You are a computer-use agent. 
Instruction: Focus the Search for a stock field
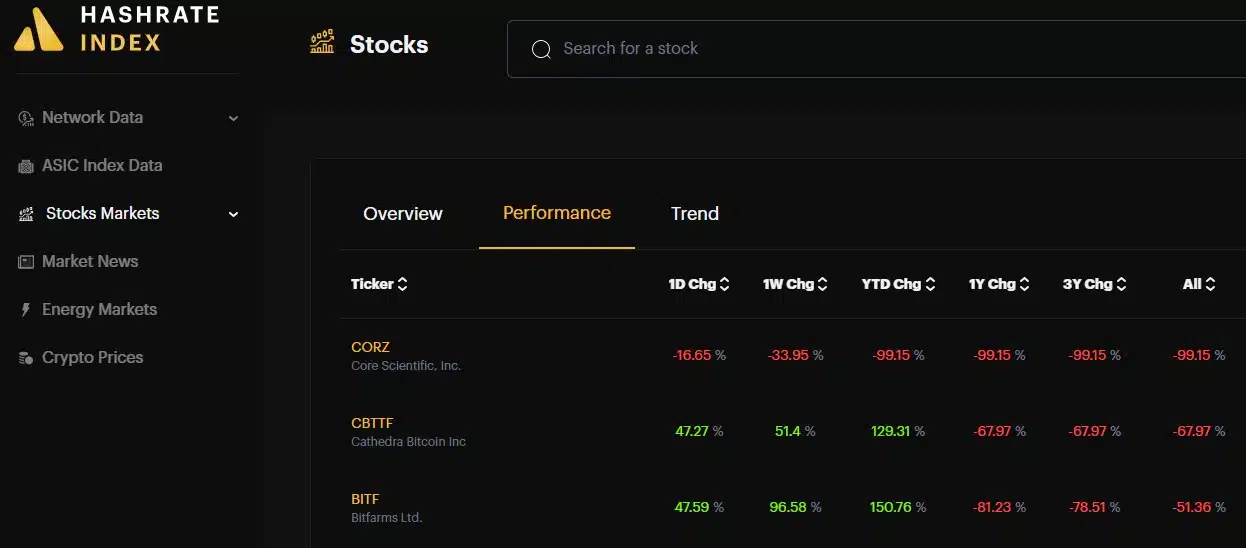pos(876,49)
